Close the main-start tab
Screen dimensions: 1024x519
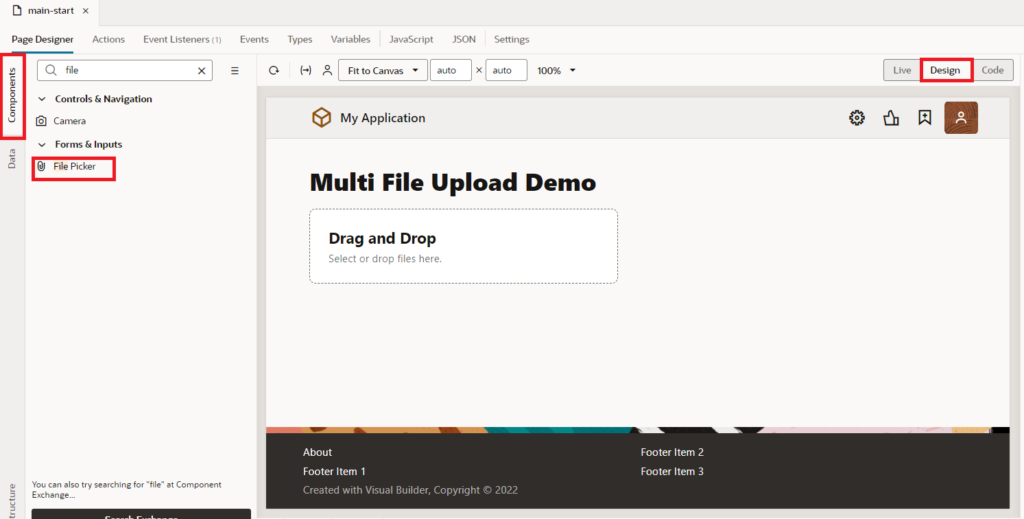pyautogui.click(x=86, y=11)
